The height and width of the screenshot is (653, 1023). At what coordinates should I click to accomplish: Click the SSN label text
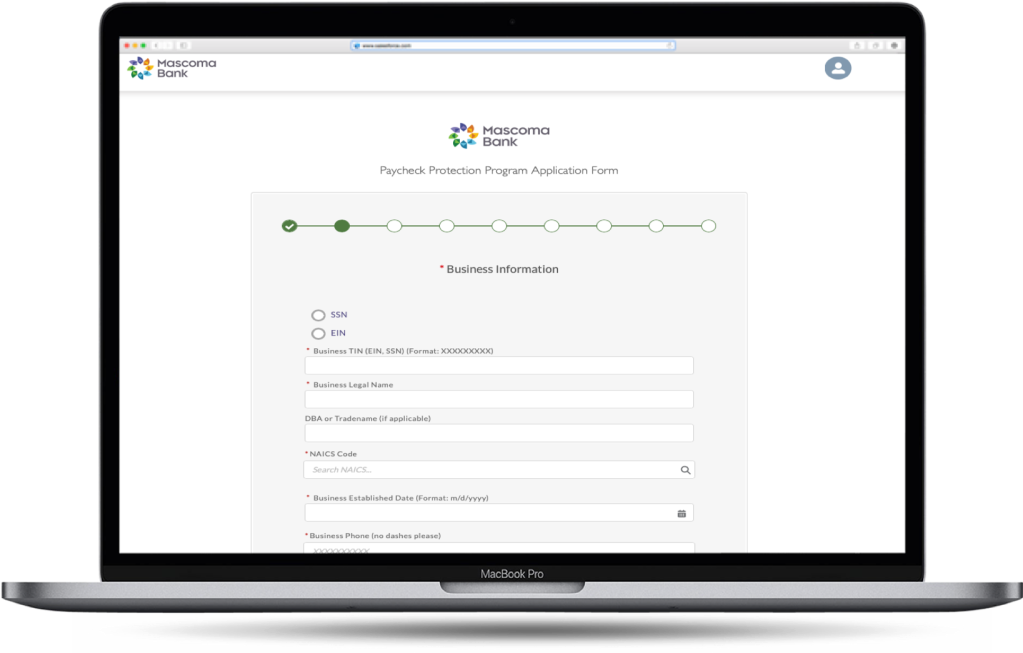click(x=339, y=314)
